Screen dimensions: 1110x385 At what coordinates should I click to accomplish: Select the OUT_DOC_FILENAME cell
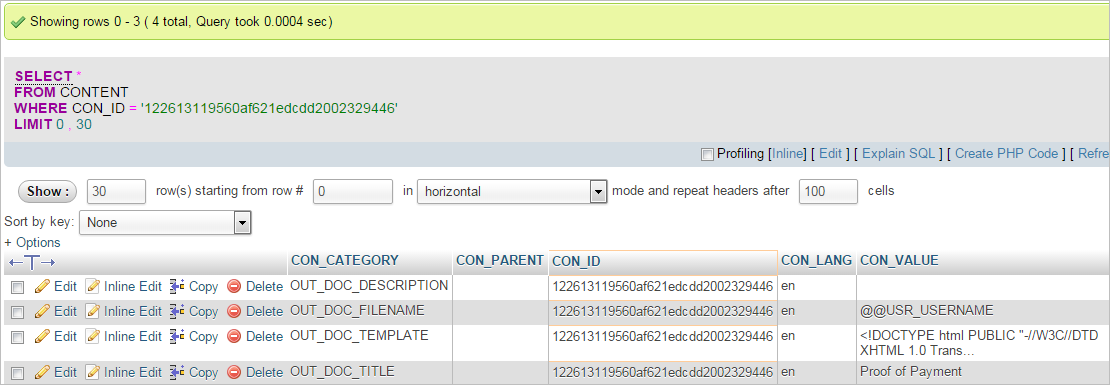[370, 310]
